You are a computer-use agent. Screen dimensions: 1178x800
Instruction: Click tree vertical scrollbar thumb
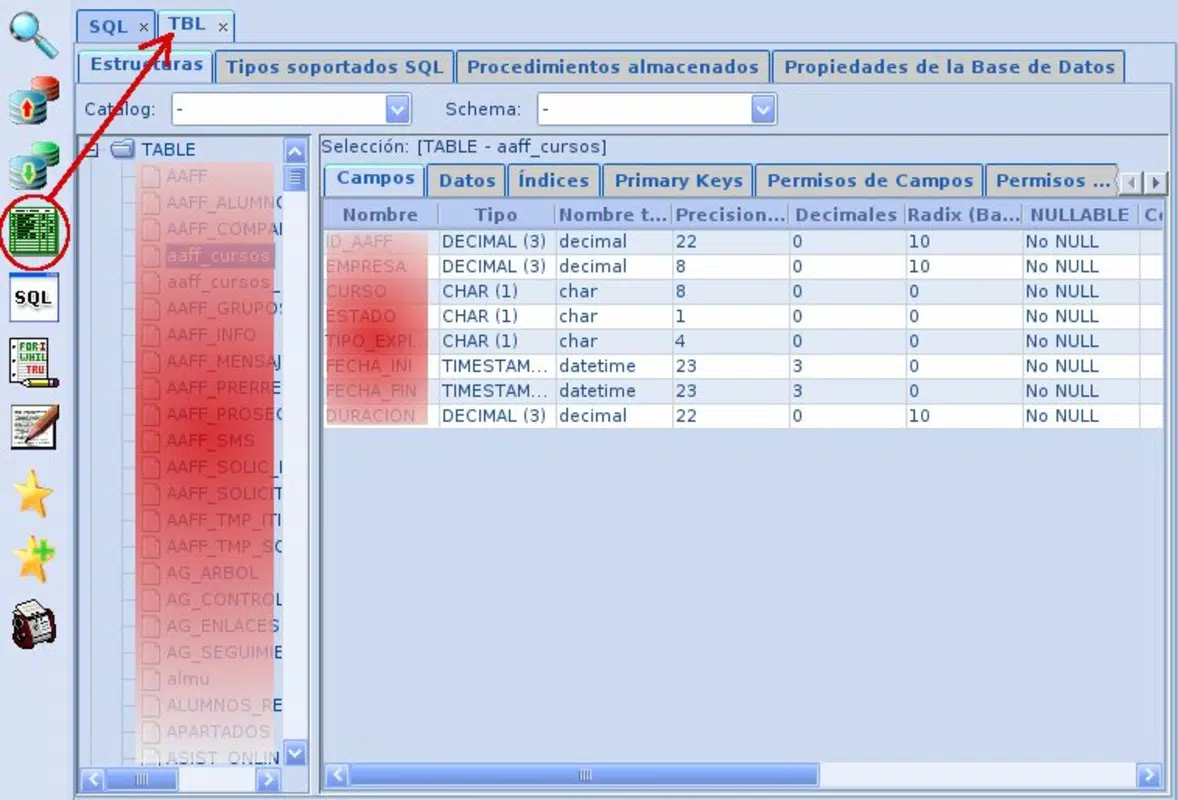pyautogui.click(x=295, y=179)
